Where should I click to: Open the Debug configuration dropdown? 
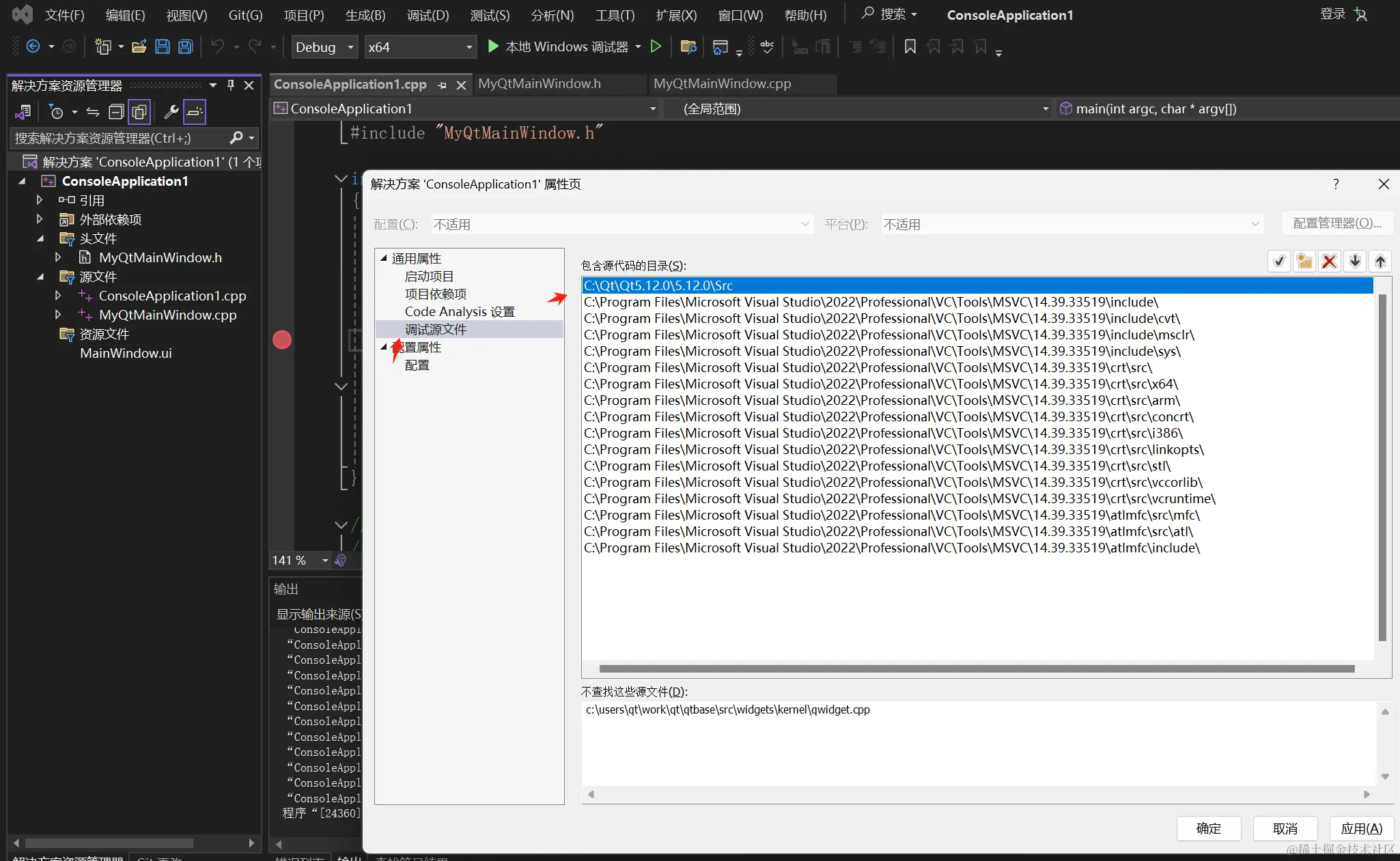coord(324,47)
